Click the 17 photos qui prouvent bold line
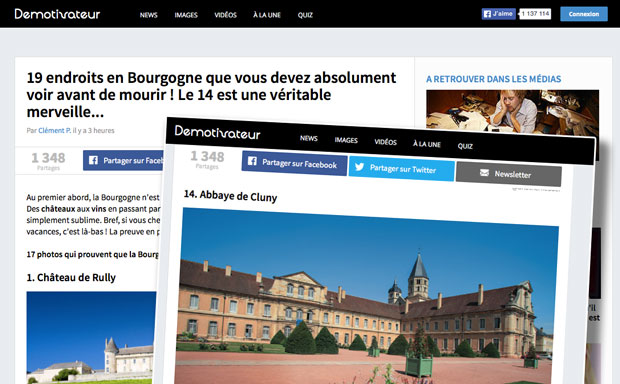This screenshot has height=384, width=620. pos(93,254)
